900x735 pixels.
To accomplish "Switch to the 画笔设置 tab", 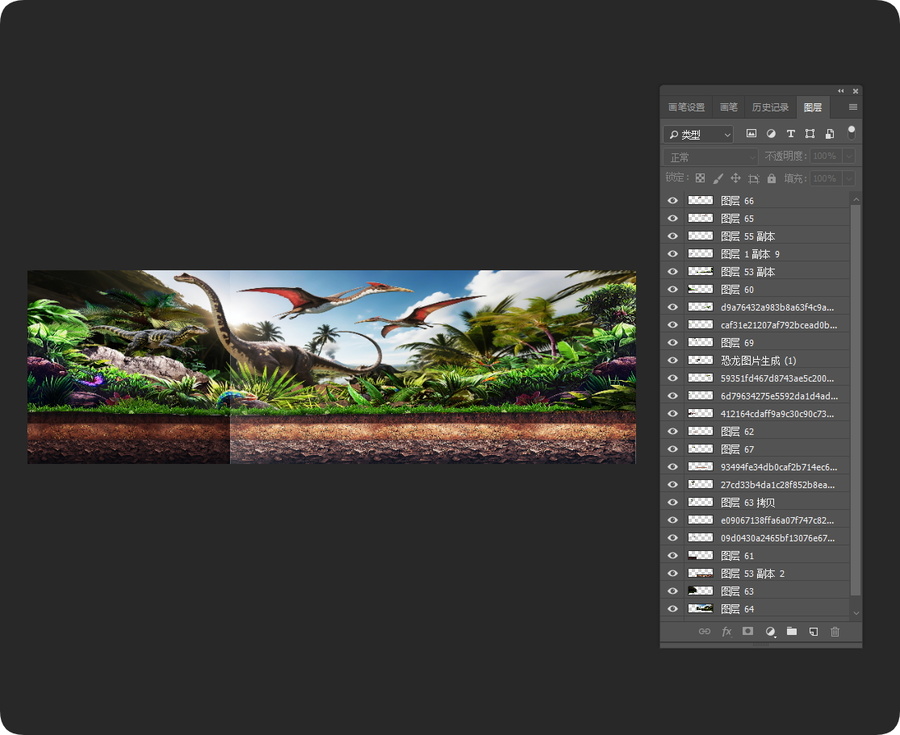I will click(686, 107).
